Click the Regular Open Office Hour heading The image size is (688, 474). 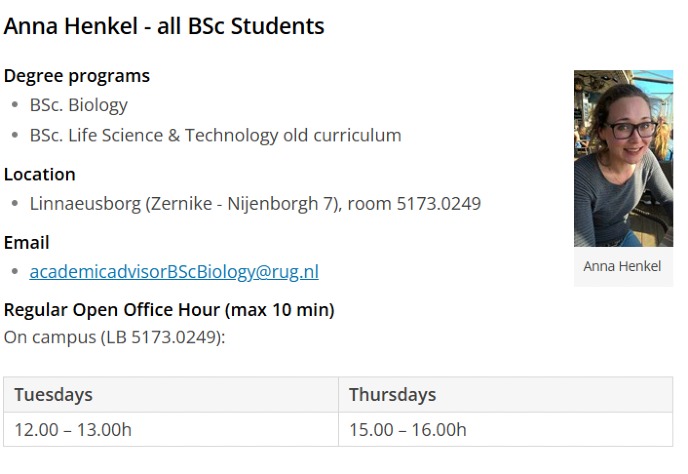click(x=169, y=310)
